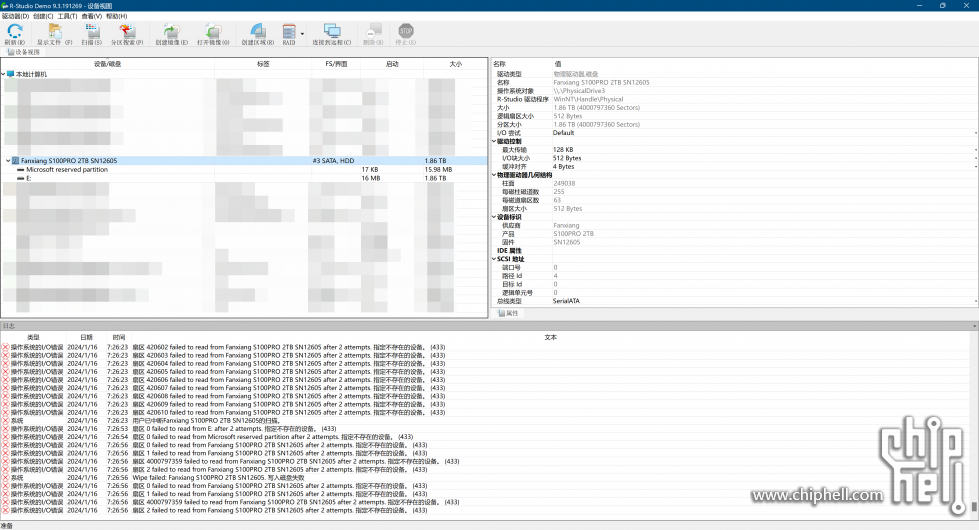Open the I/O块大小 512 Bytes dropdown

click(975, 159)
